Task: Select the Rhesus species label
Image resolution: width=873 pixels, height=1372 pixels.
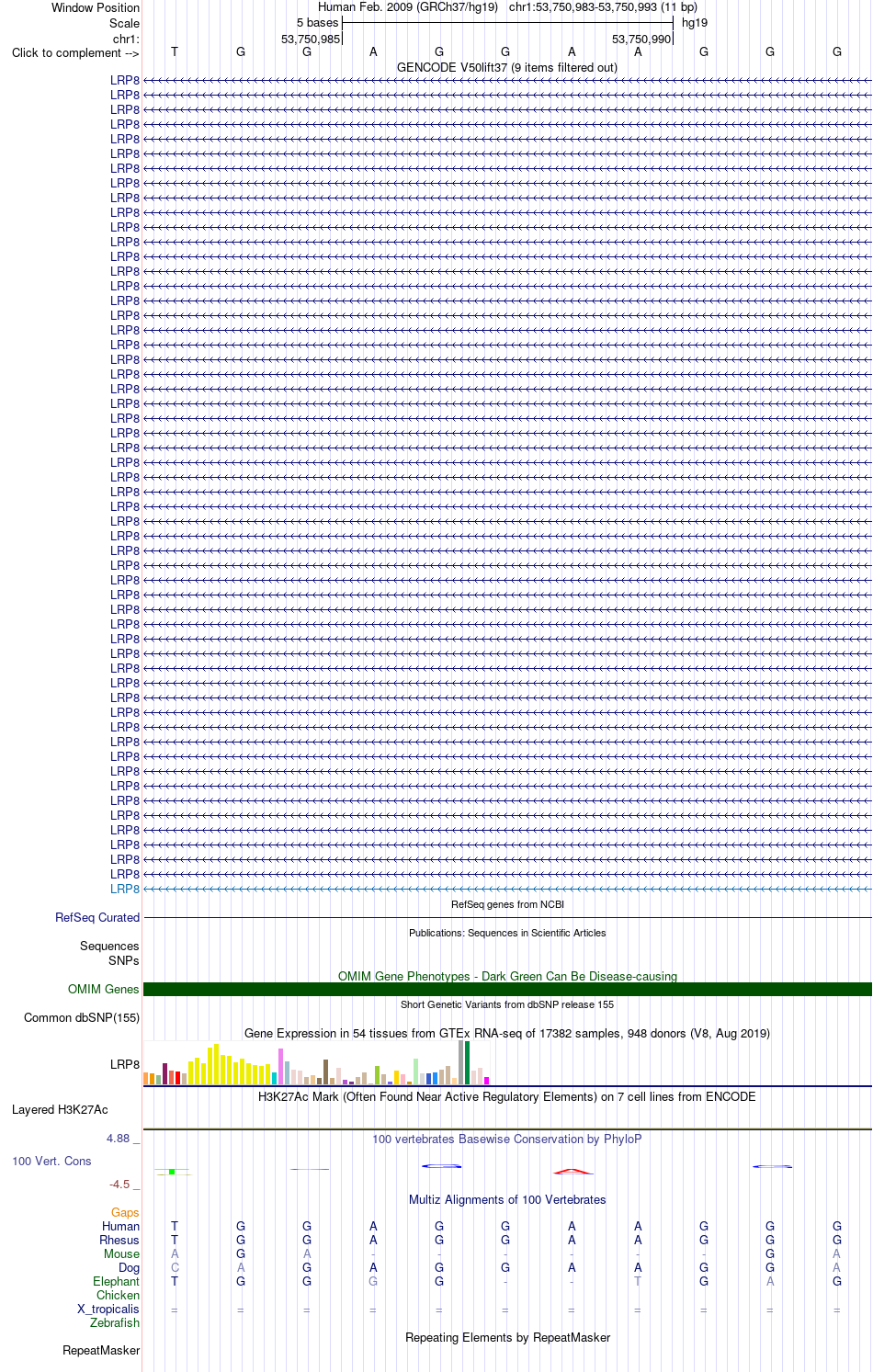Action: (119, 1240)
